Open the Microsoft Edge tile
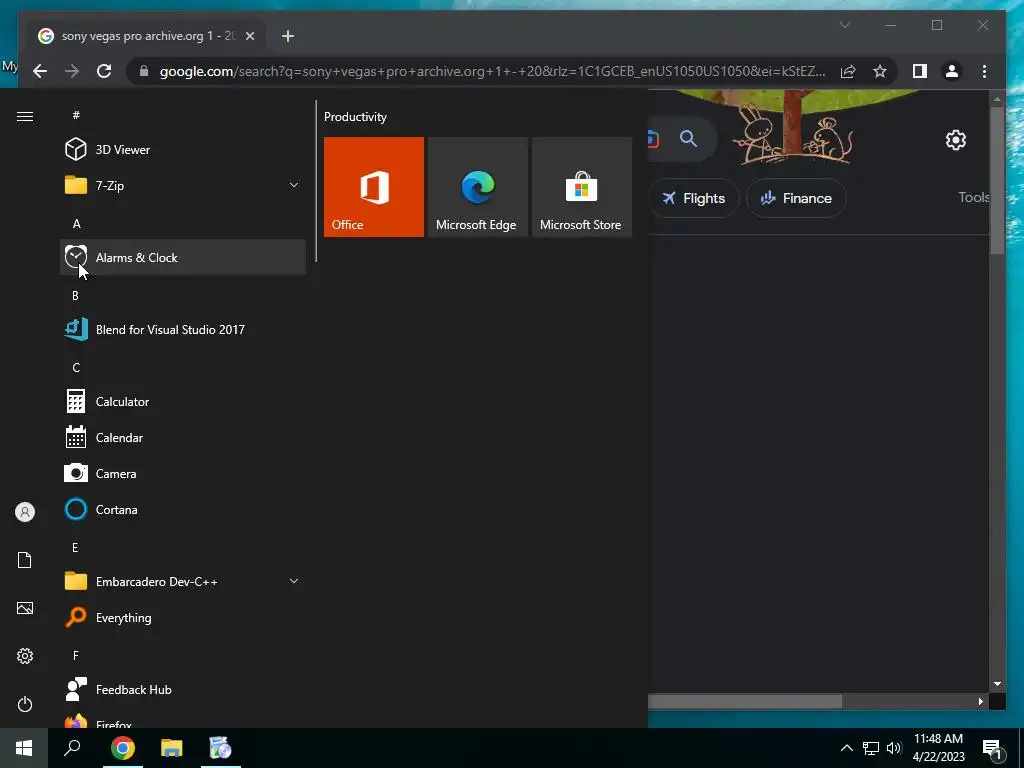 point(477,187)
